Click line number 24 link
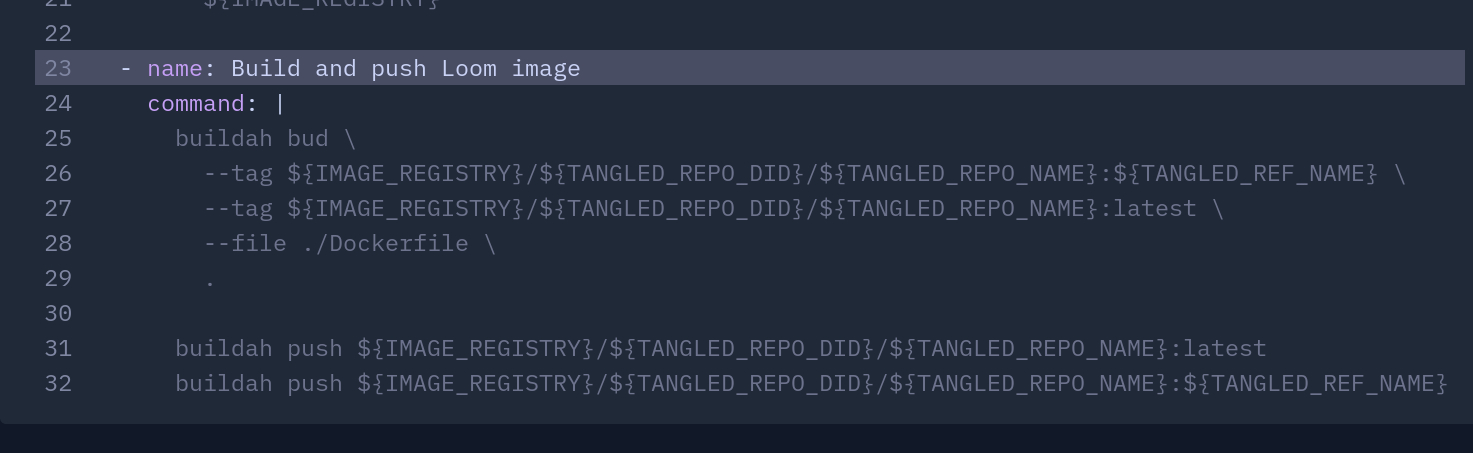The width and height of the screenshot is (1473, 453). coord(58,103)
